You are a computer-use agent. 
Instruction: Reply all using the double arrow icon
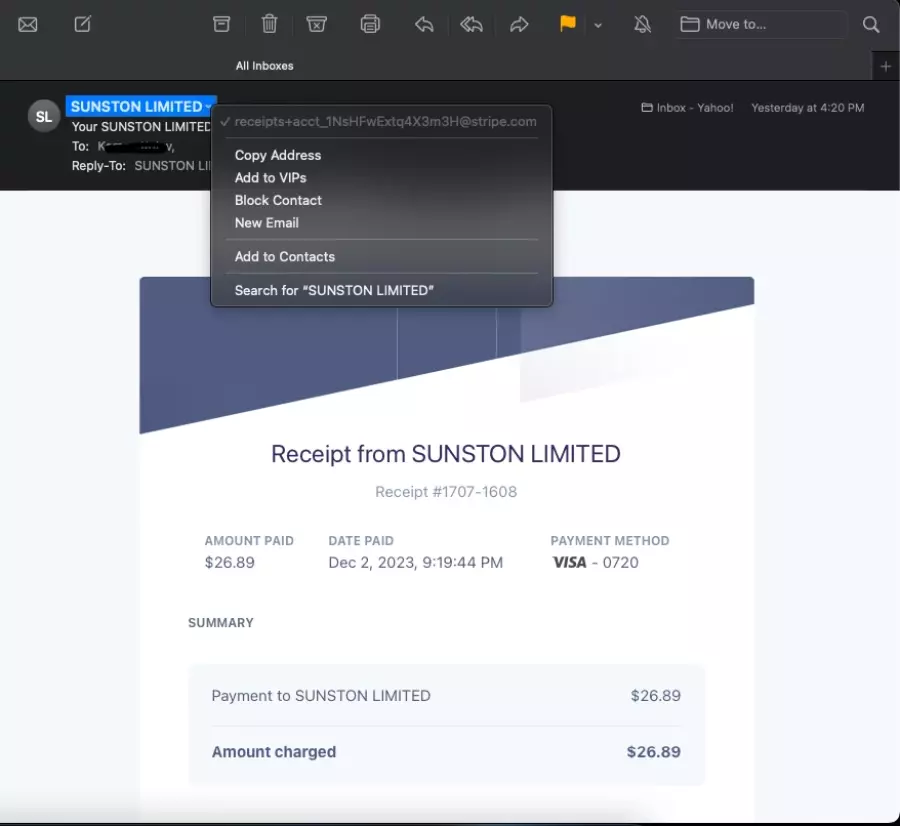[471, 24]
